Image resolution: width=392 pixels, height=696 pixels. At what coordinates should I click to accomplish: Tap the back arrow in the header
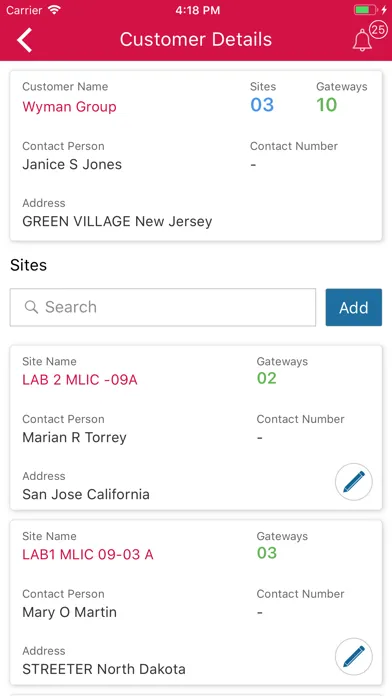tap(24, 40)
